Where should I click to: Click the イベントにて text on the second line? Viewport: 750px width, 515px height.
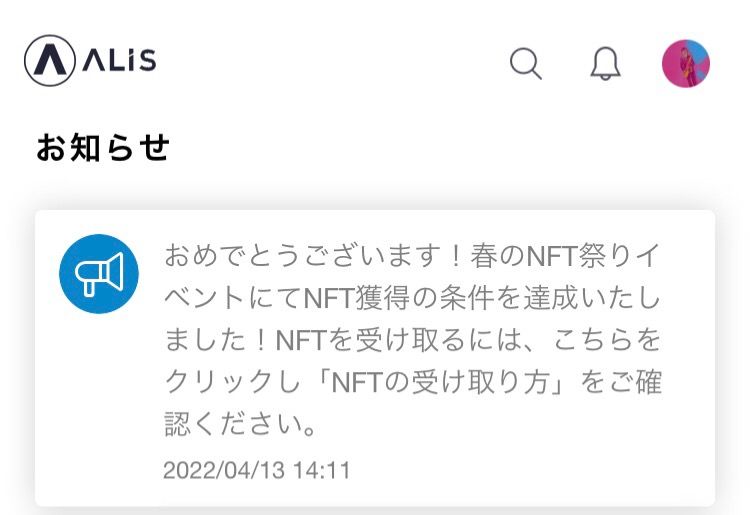coord(233,298)
